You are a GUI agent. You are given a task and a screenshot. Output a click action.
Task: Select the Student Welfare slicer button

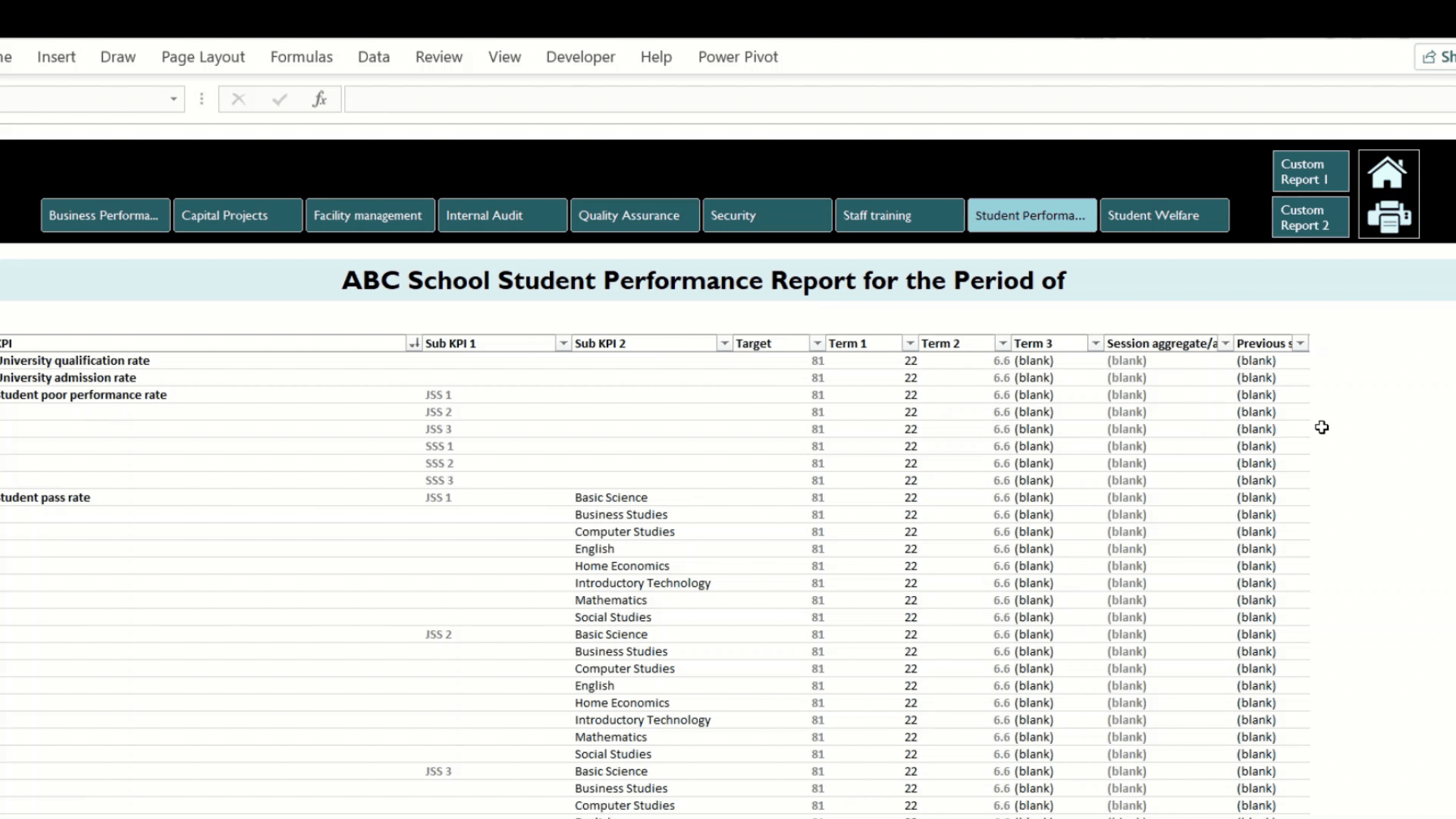tap(1164, 215)
